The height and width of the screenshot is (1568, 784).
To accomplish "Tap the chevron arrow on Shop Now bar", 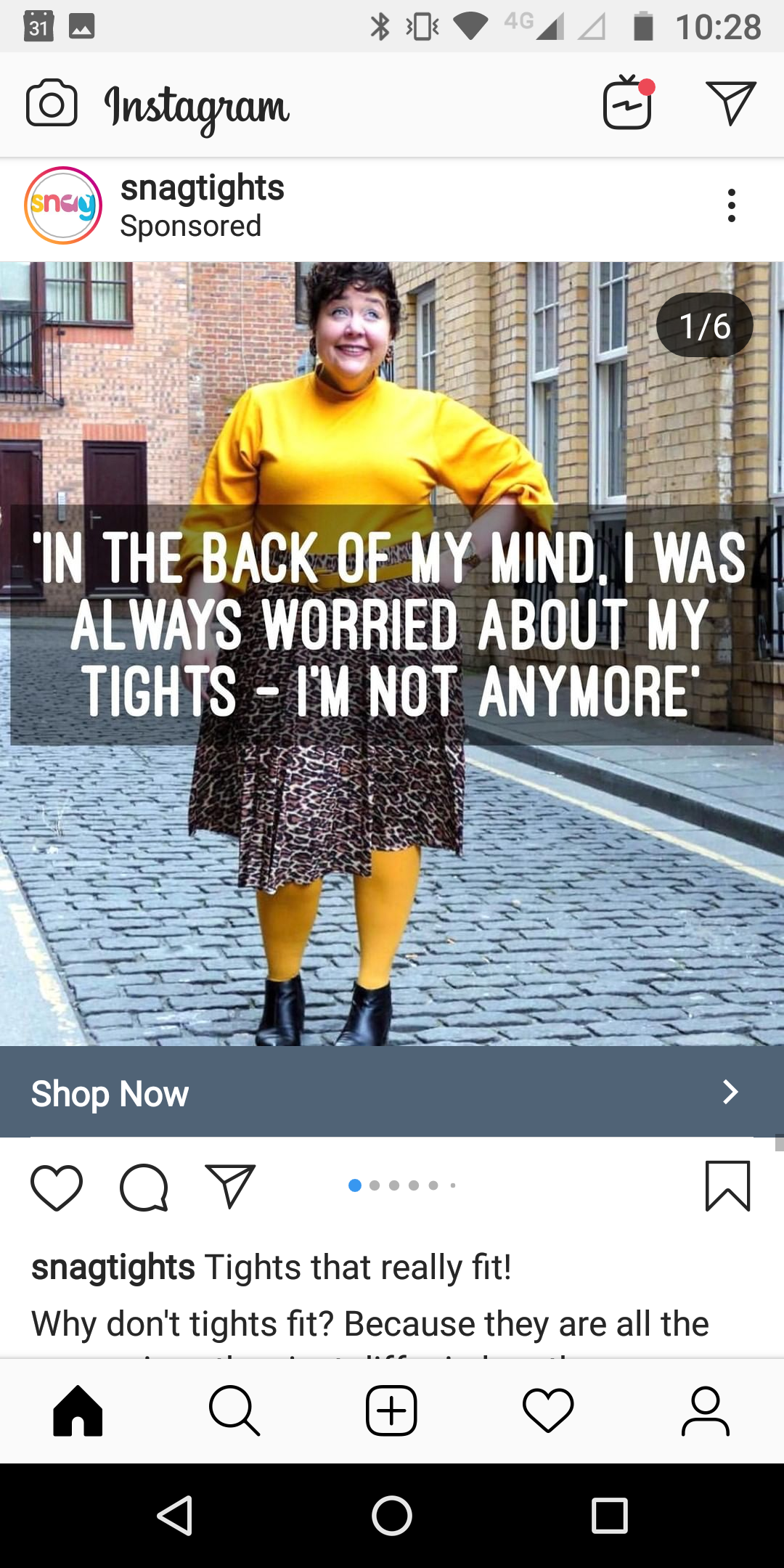I will click(x=730, y=1092).
